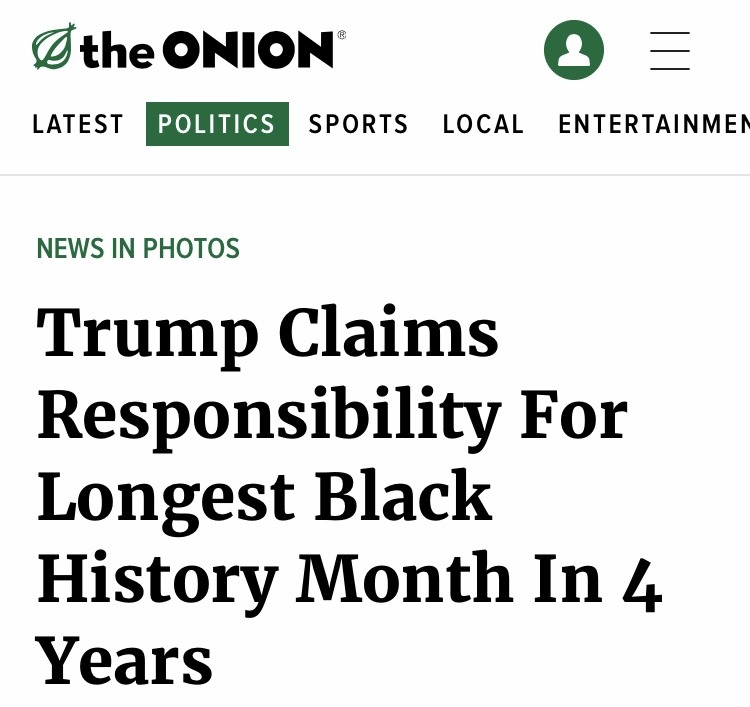The image size is (750, 707).
Task: Click the word Years ending the headline
Action: pos(124,660)
